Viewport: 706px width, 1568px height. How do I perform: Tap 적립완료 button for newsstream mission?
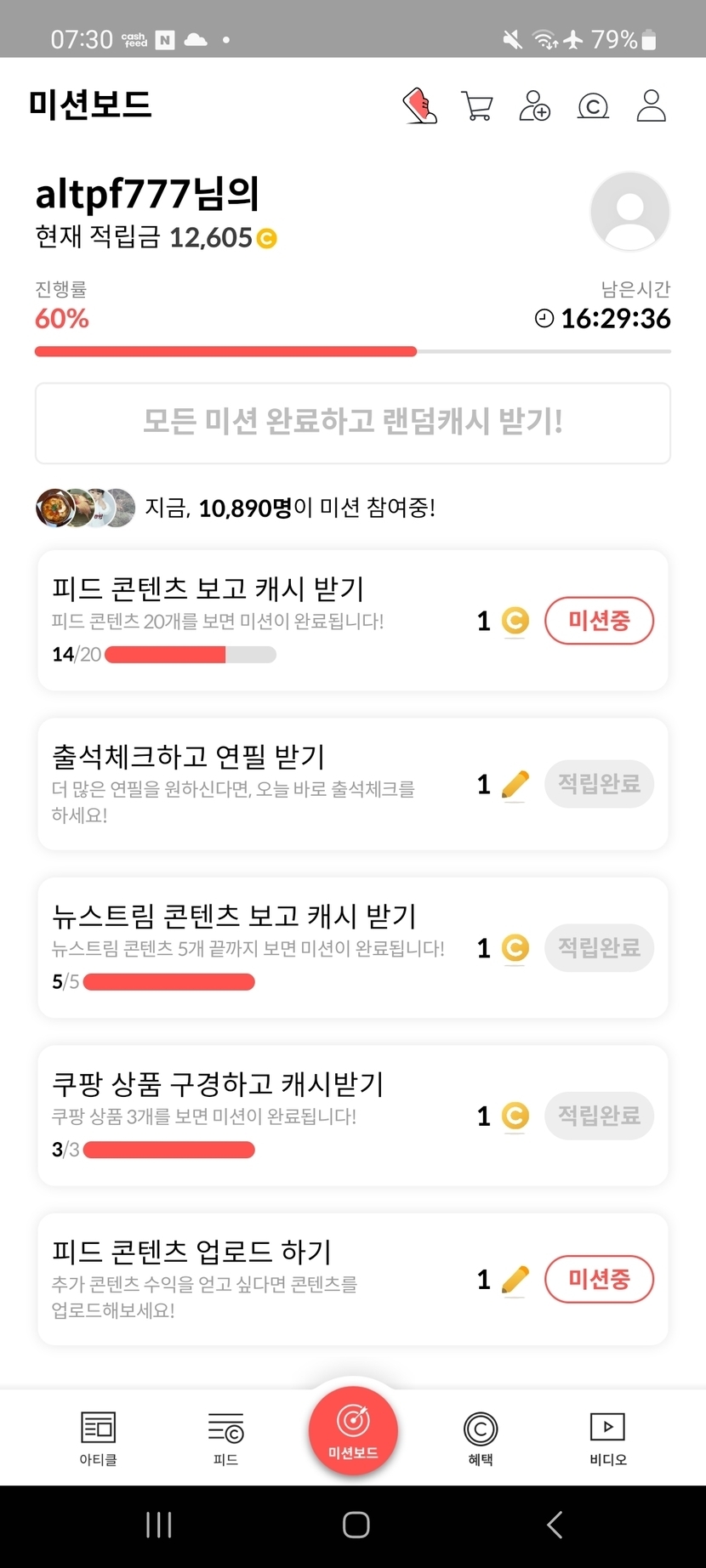coord(599,948)
